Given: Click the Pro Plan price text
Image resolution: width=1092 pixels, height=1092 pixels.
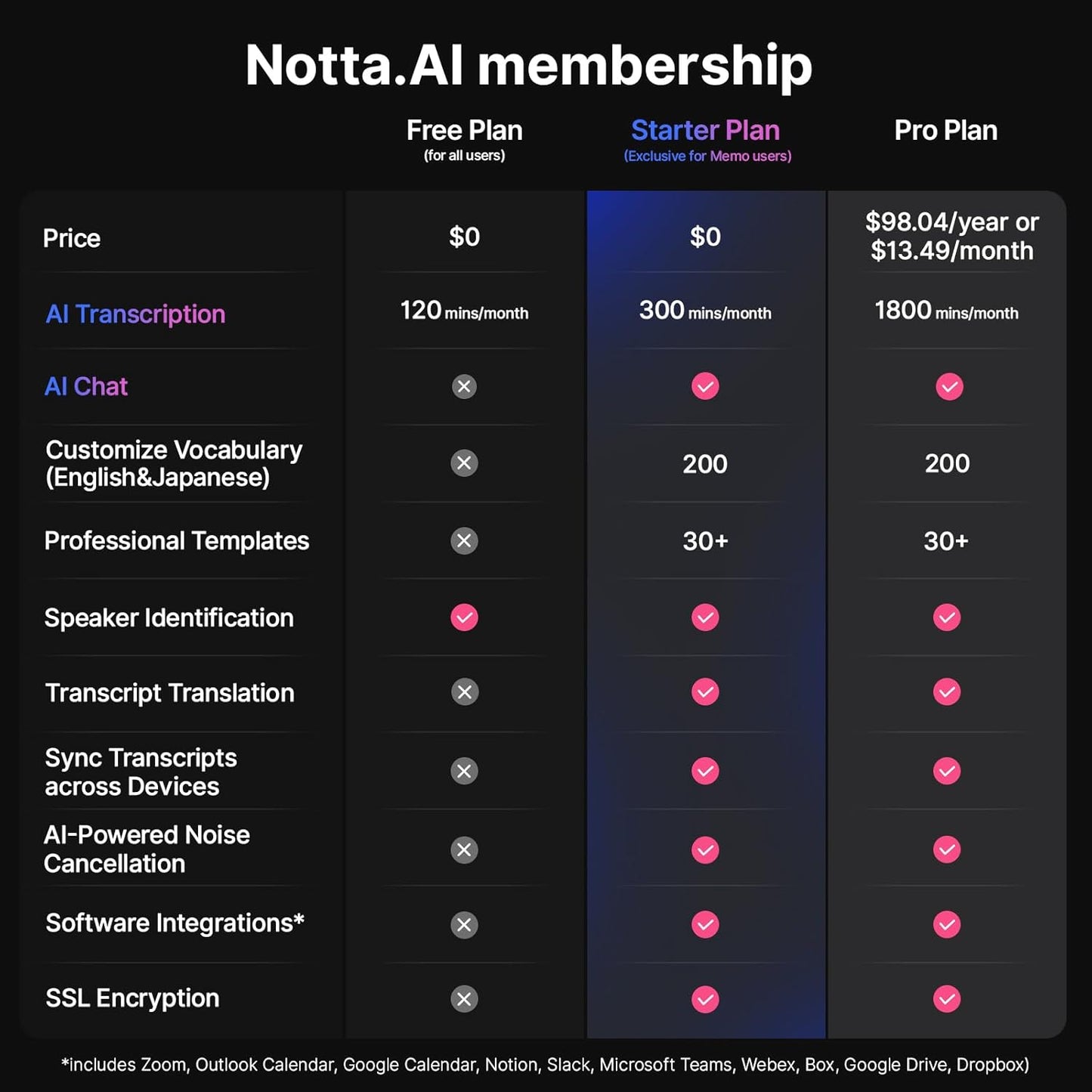Looking at the screenshot, I should (x=951, y=237).
